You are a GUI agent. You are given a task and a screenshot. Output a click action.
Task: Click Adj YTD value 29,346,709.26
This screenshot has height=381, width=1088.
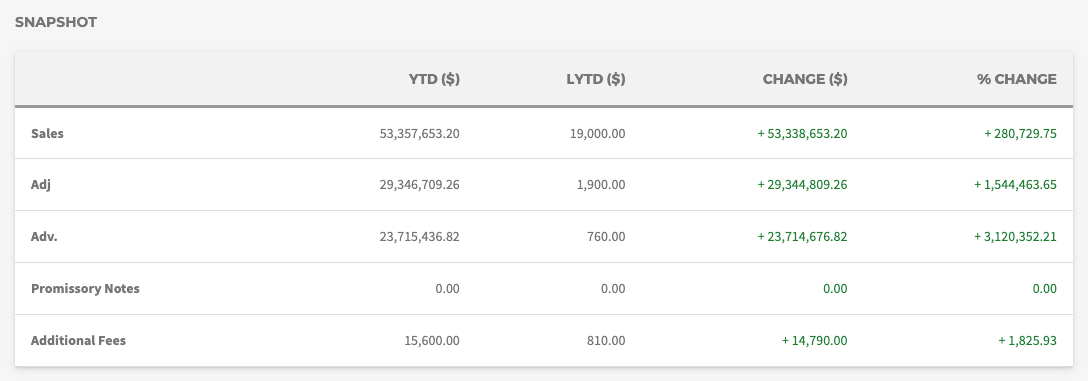[x=419, y=185]
